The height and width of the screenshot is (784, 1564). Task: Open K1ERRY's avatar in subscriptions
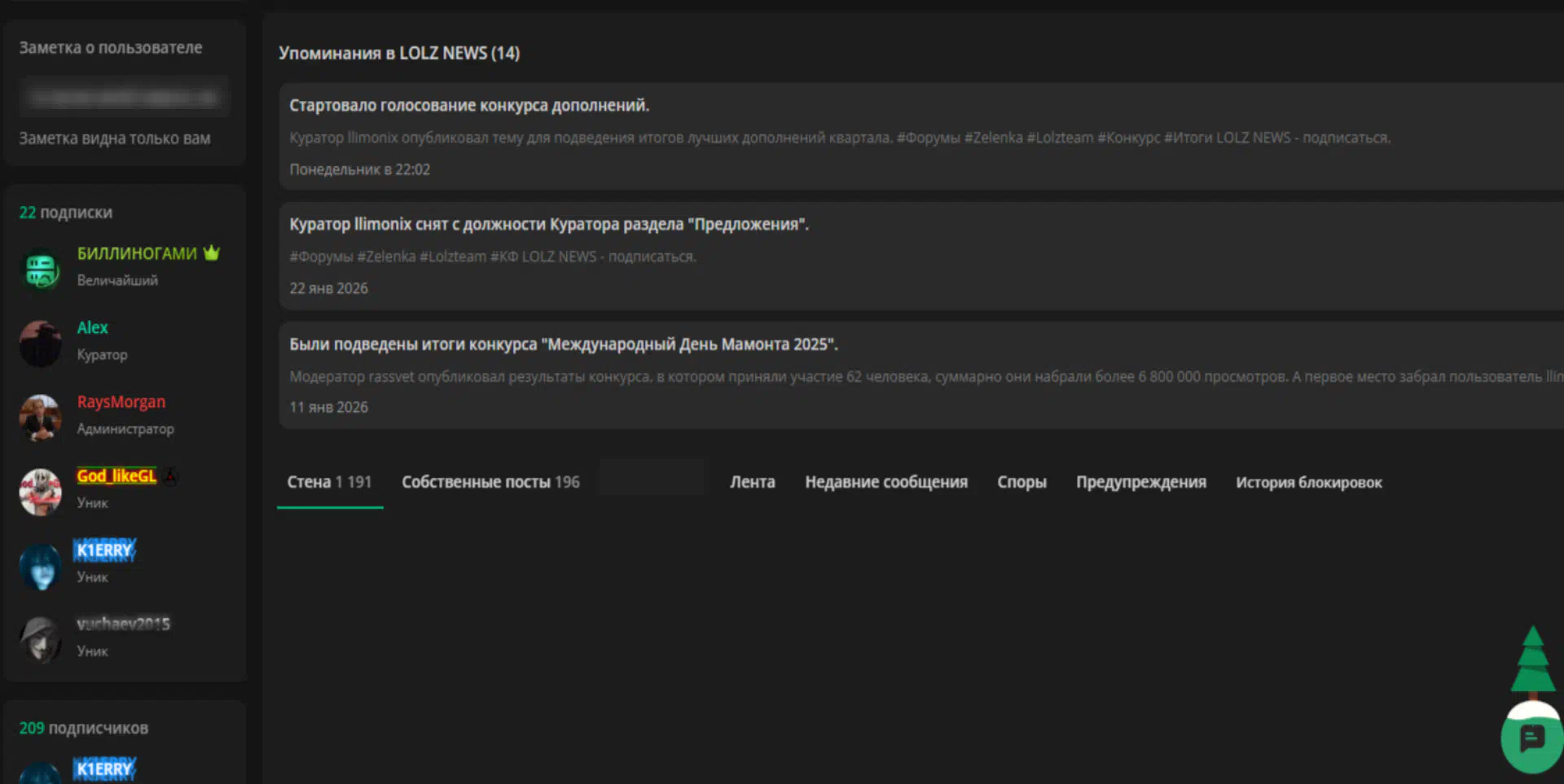(x=41, y=566)
